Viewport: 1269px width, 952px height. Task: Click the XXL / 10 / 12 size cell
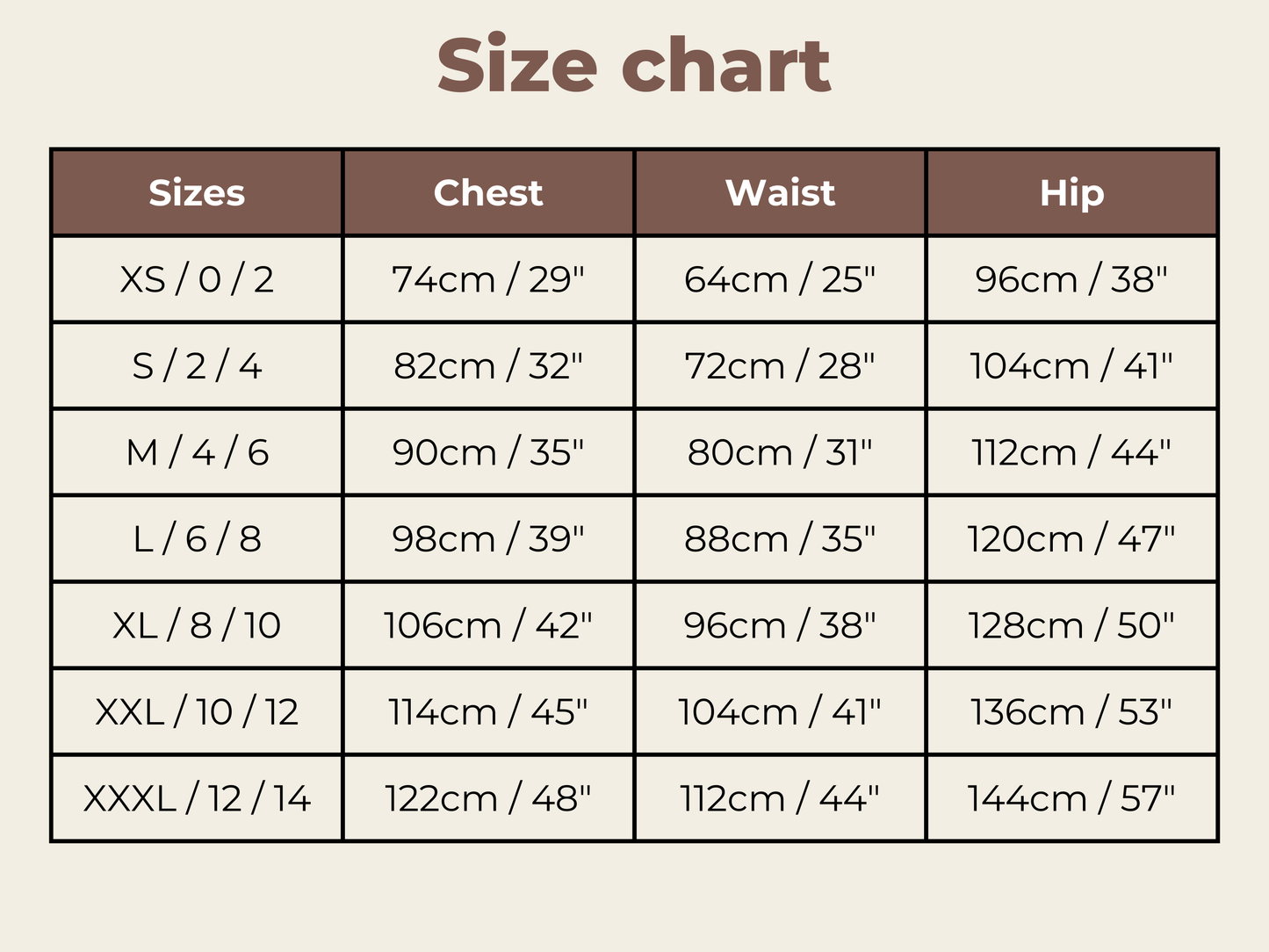point(197,711)
